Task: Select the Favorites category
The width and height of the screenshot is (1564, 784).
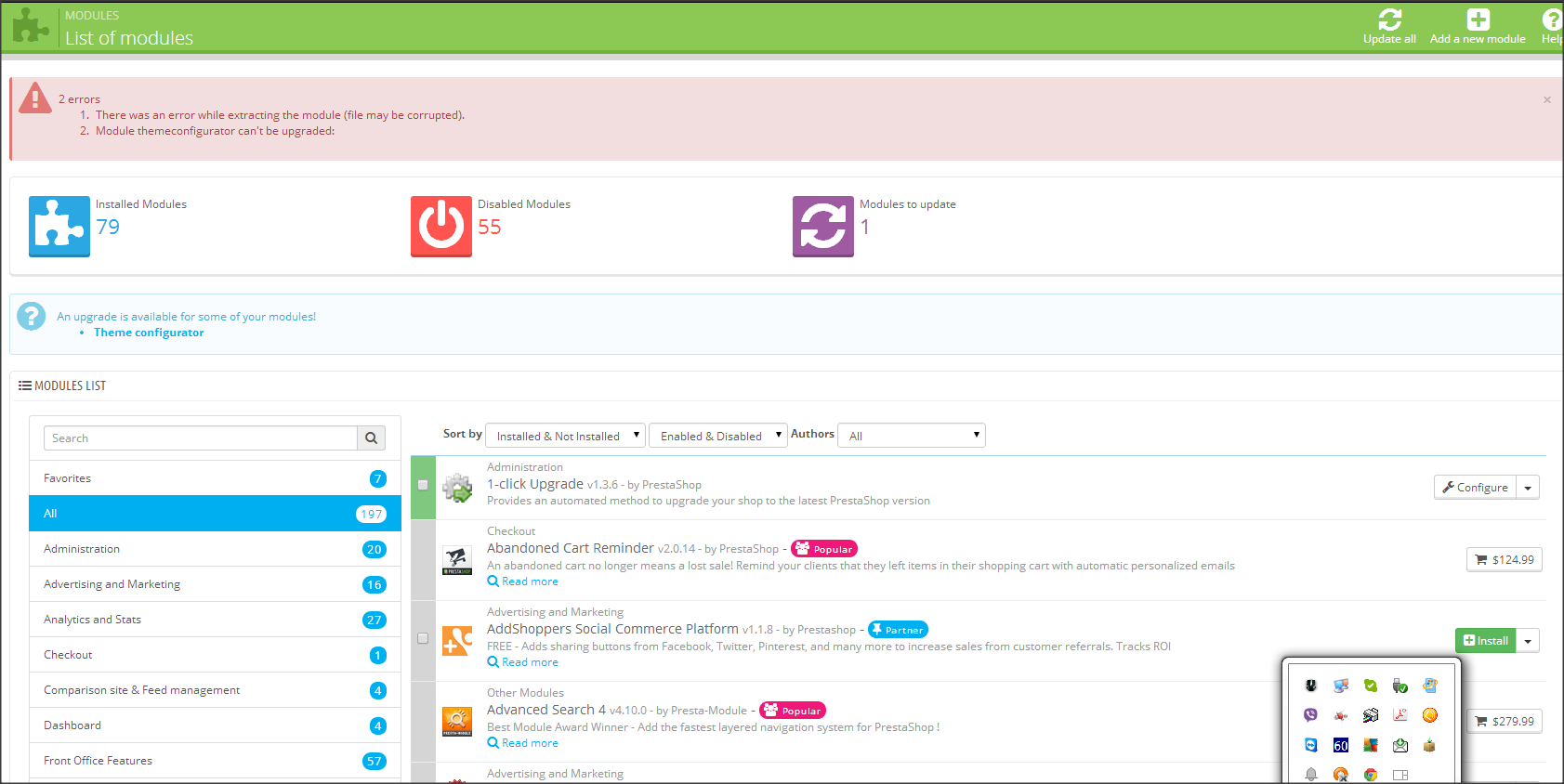Action: point(215,478)
